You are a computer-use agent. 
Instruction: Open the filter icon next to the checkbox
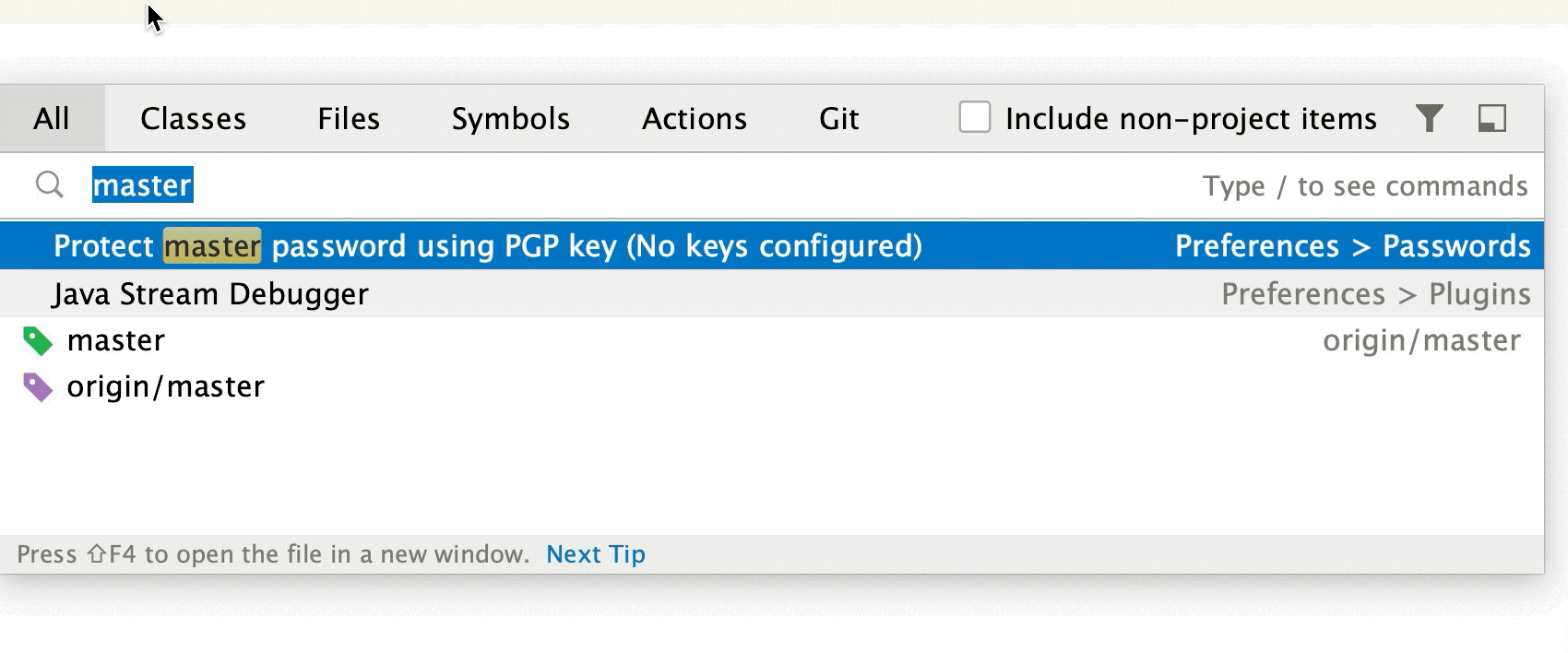coord(1431,118)
